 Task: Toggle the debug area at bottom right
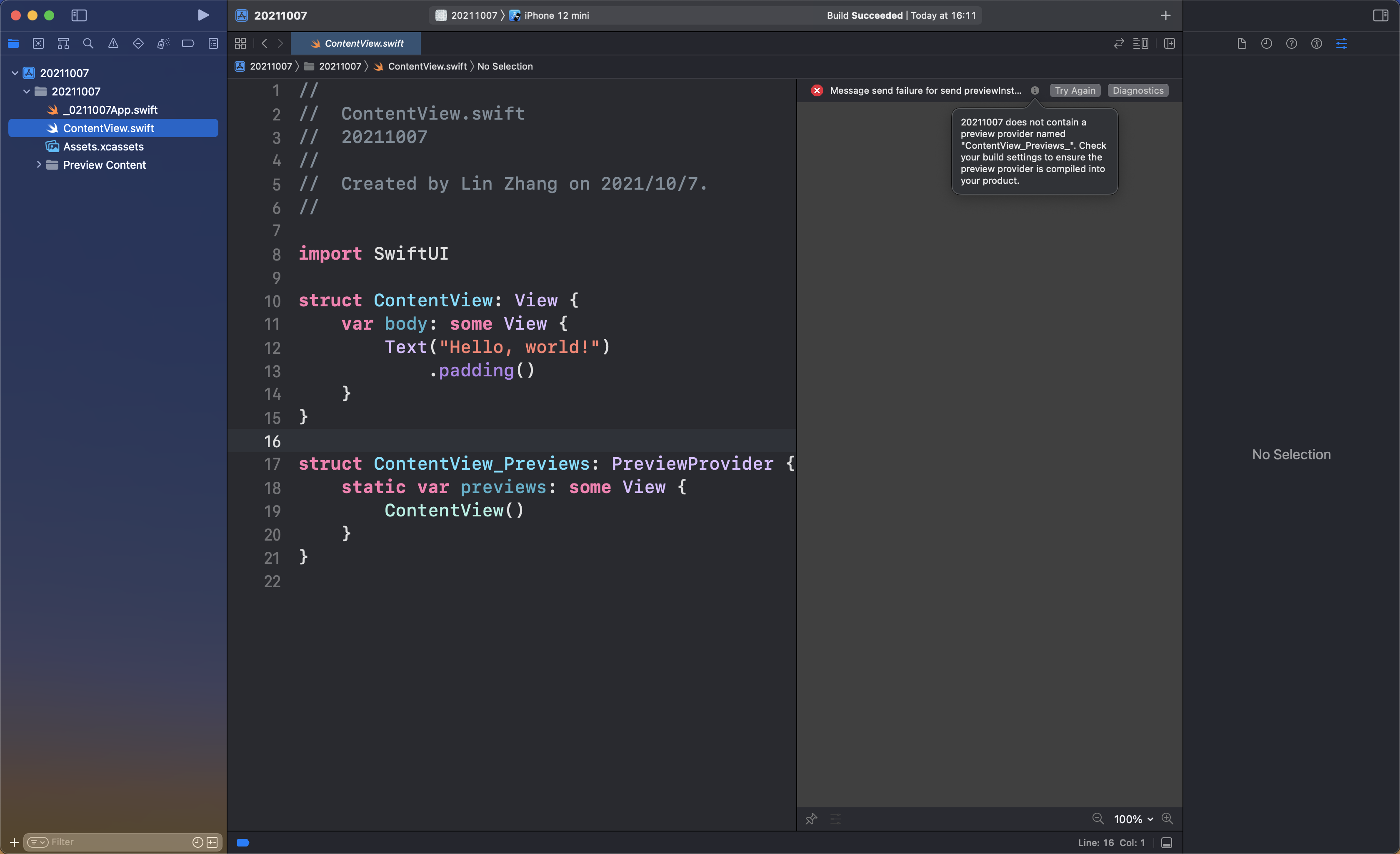(1167, 843)
